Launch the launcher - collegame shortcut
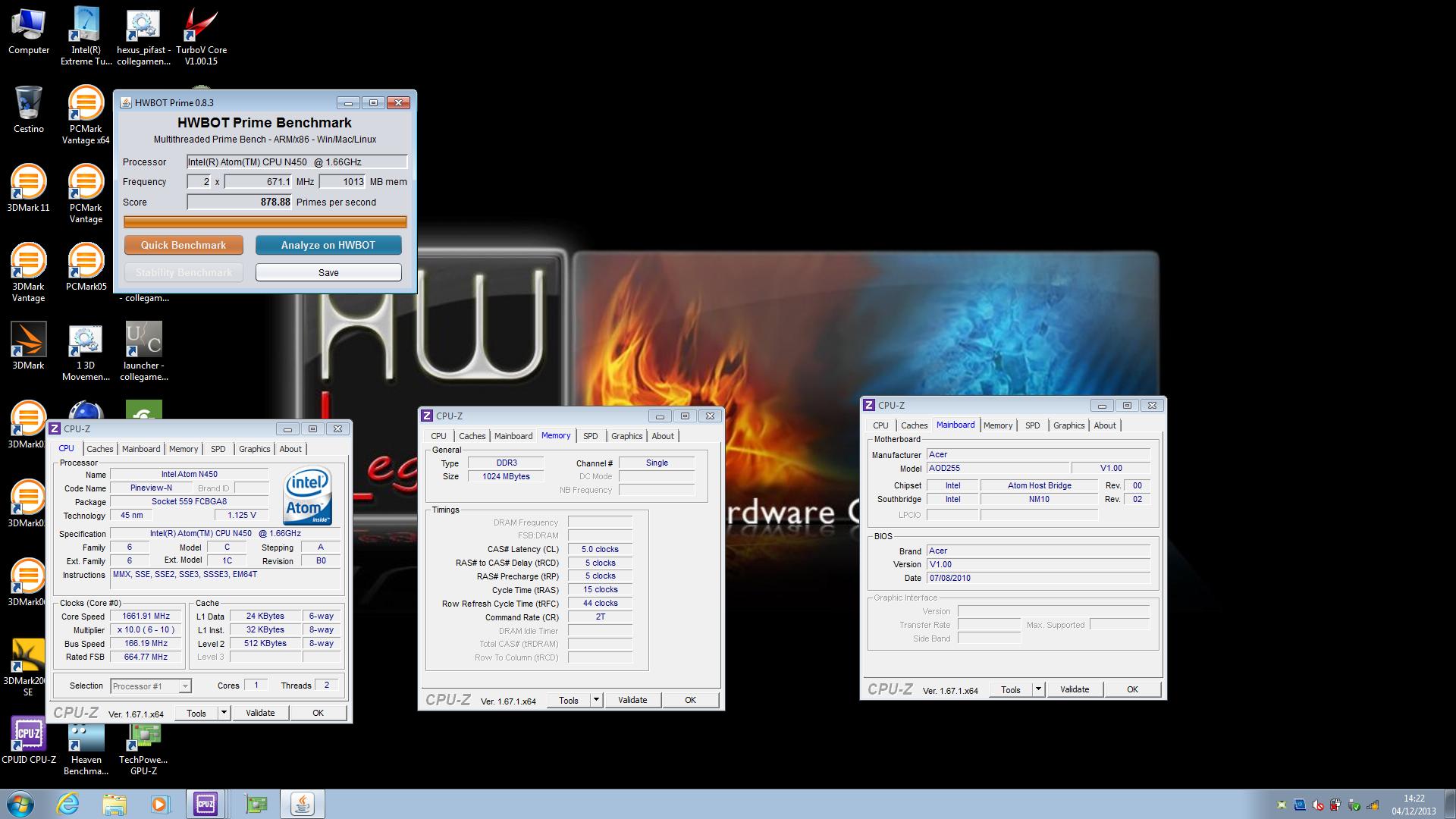The width and height of the screenshot is (1456, 819). 143,352
